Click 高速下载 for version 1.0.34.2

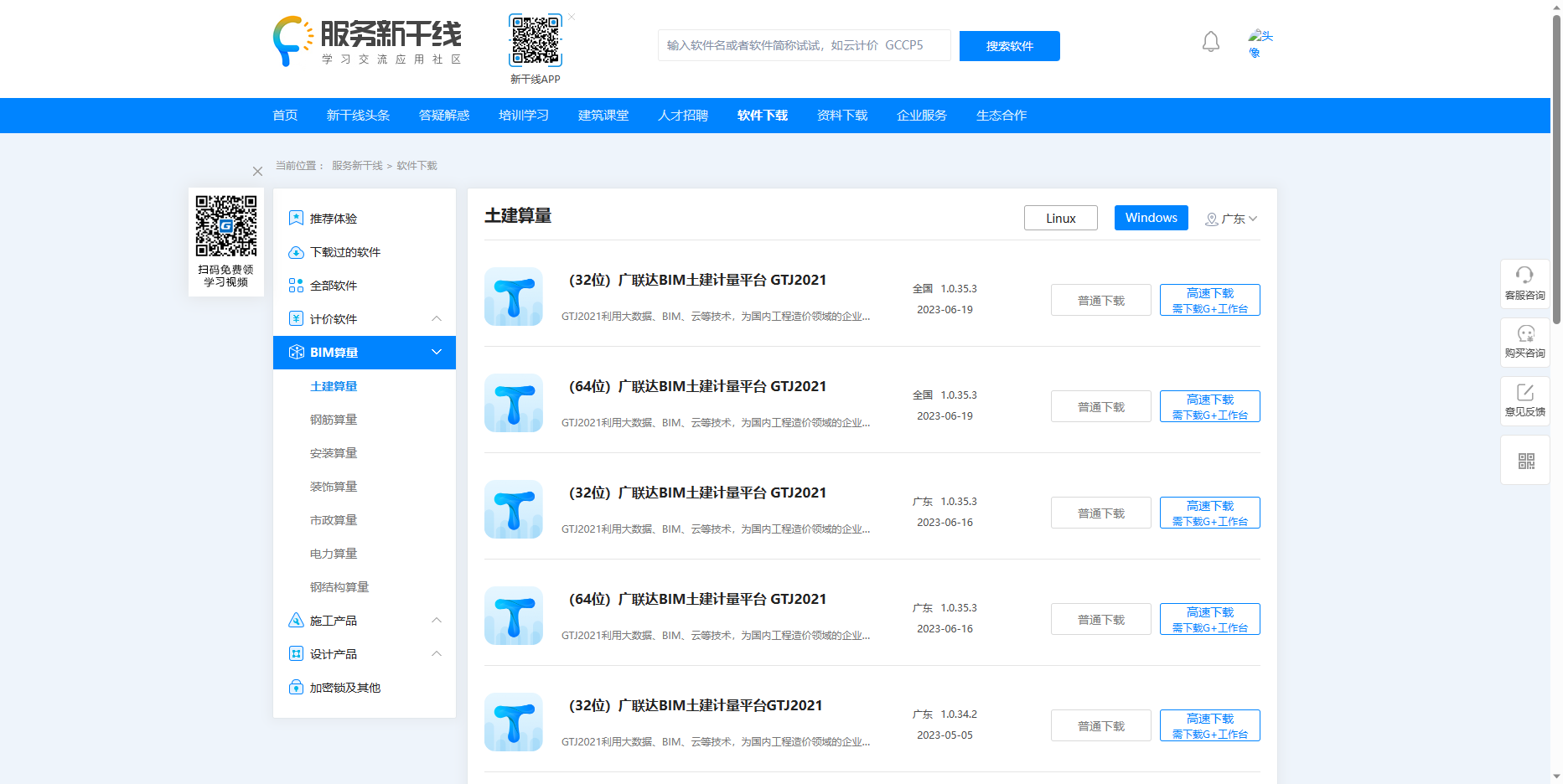point(1210,725)
